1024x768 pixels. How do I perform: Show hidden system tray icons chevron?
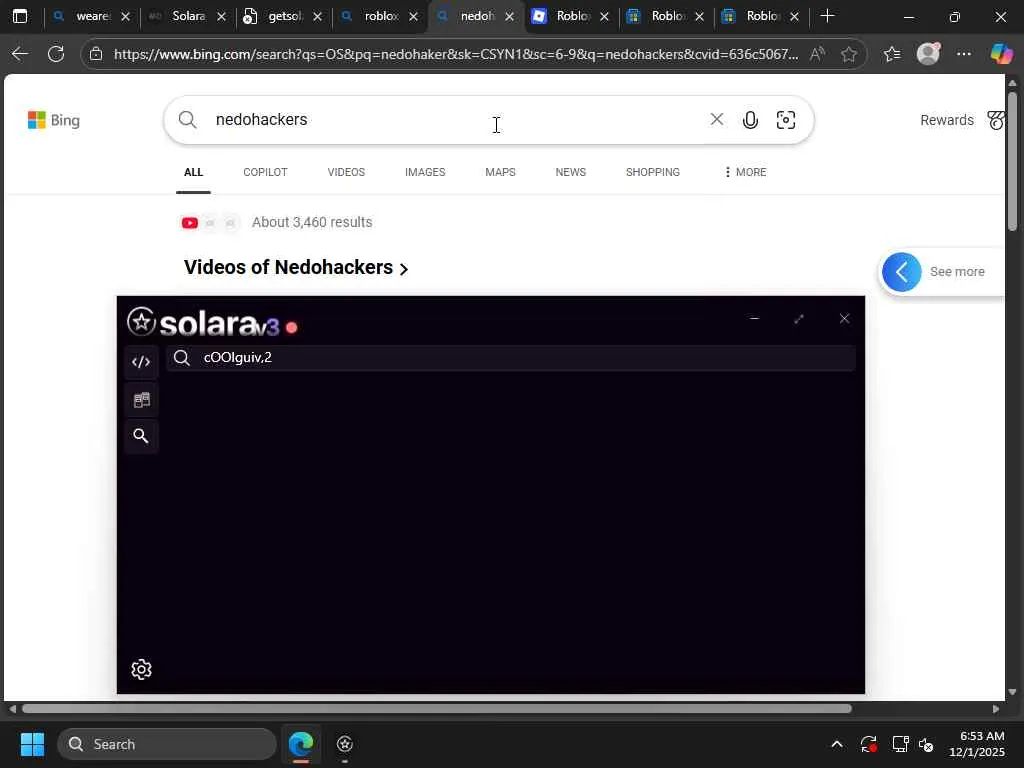[x=837, y=744]
